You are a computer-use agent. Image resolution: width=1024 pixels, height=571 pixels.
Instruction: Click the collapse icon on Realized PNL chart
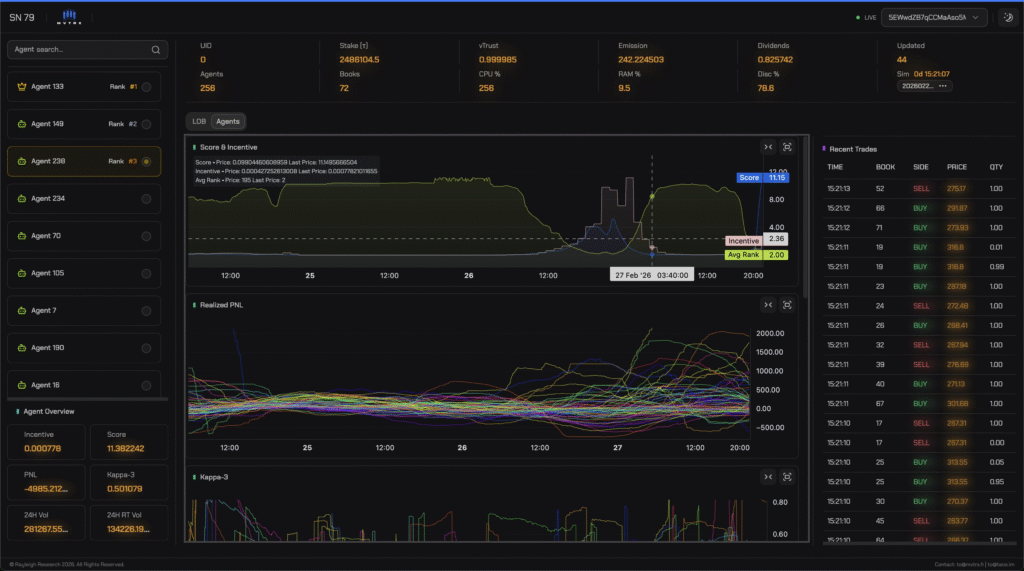tap(768, 304)
